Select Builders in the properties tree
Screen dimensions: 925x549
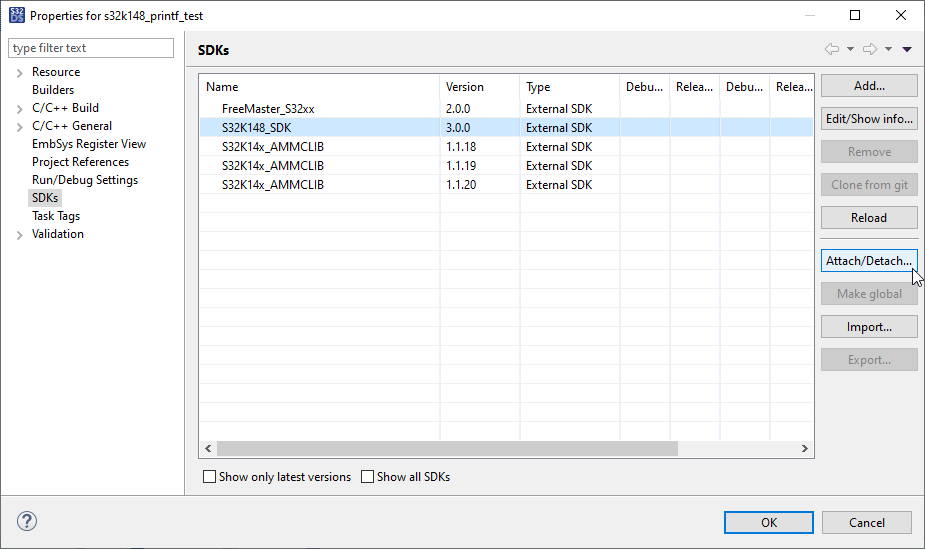pos(53,90)
